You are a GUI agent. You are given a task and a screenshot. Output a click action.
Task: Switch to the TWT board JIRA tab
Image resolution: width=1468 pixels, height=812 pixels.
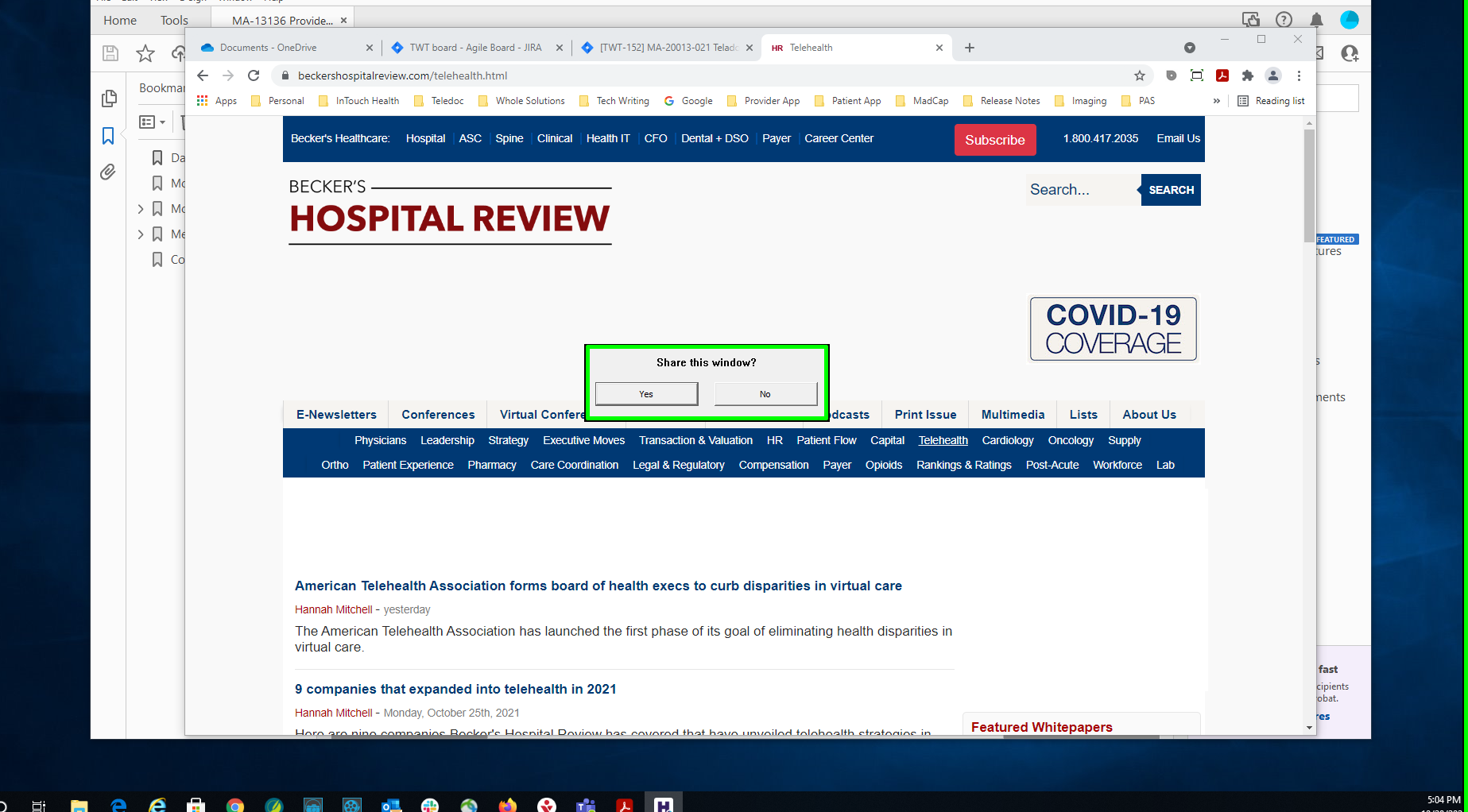(474, 48)
